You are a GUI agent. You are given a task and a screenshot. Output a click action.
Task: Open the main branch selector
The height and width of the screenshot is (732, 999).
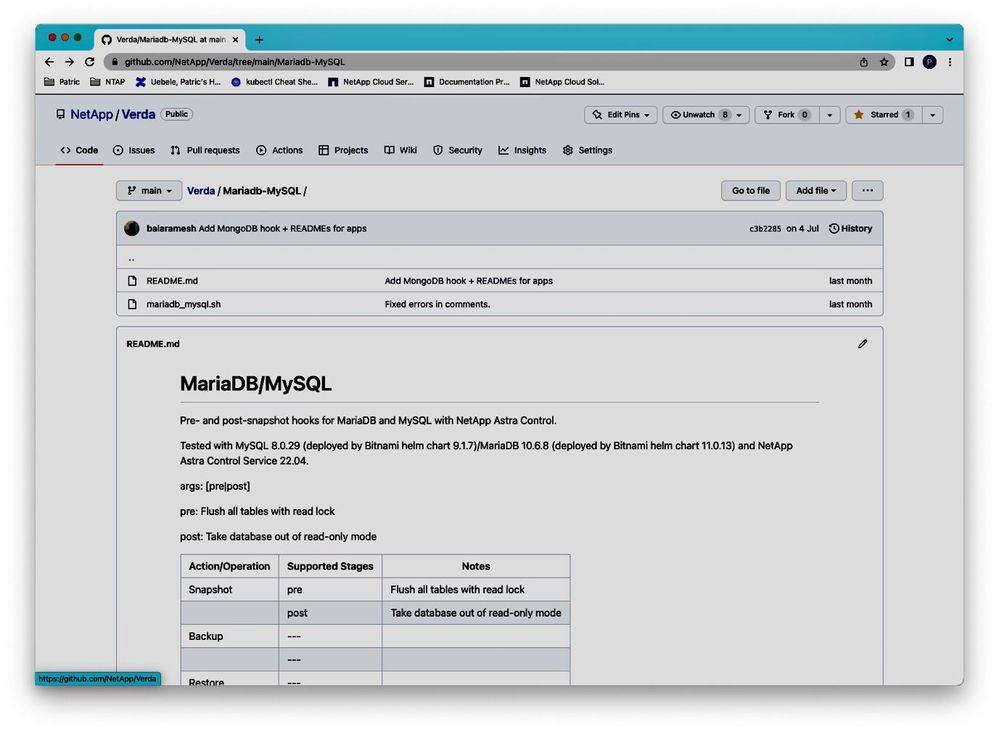[149, 190]
